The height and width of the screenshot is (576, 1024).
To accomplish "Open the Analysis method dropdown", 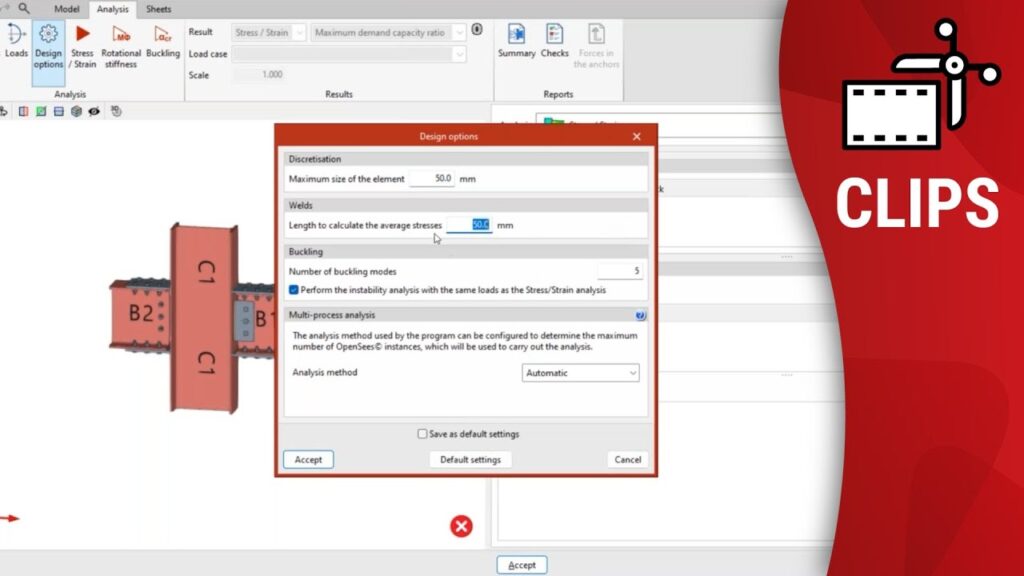I will coord(580,373).
